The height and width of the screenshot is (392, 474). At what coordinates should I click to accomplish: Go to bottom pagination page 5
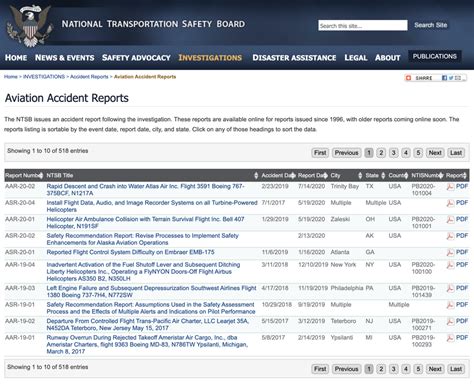pos(418,369)
